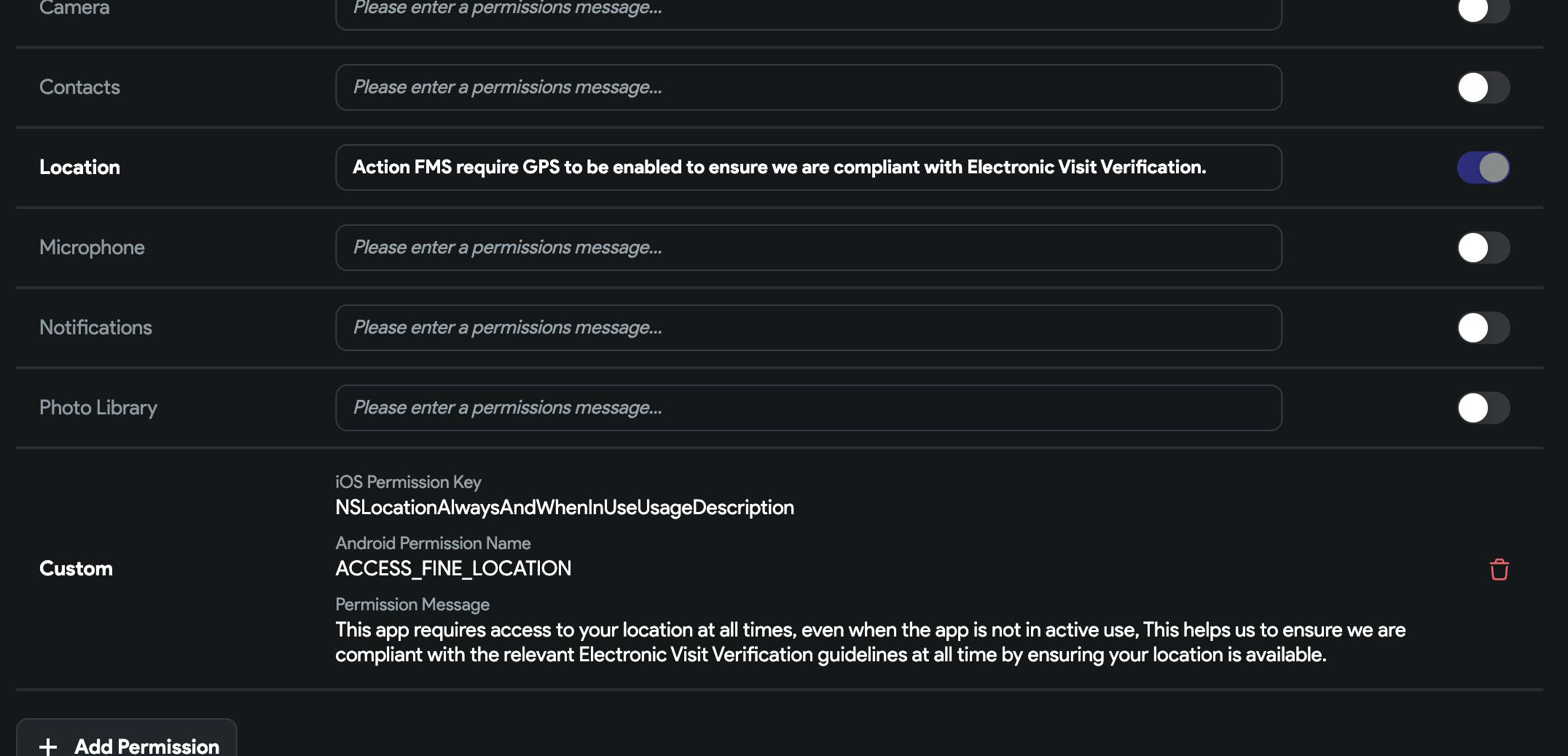Select the Location row label
Viewport: 1568px width, 756px height.
point(79,168)
